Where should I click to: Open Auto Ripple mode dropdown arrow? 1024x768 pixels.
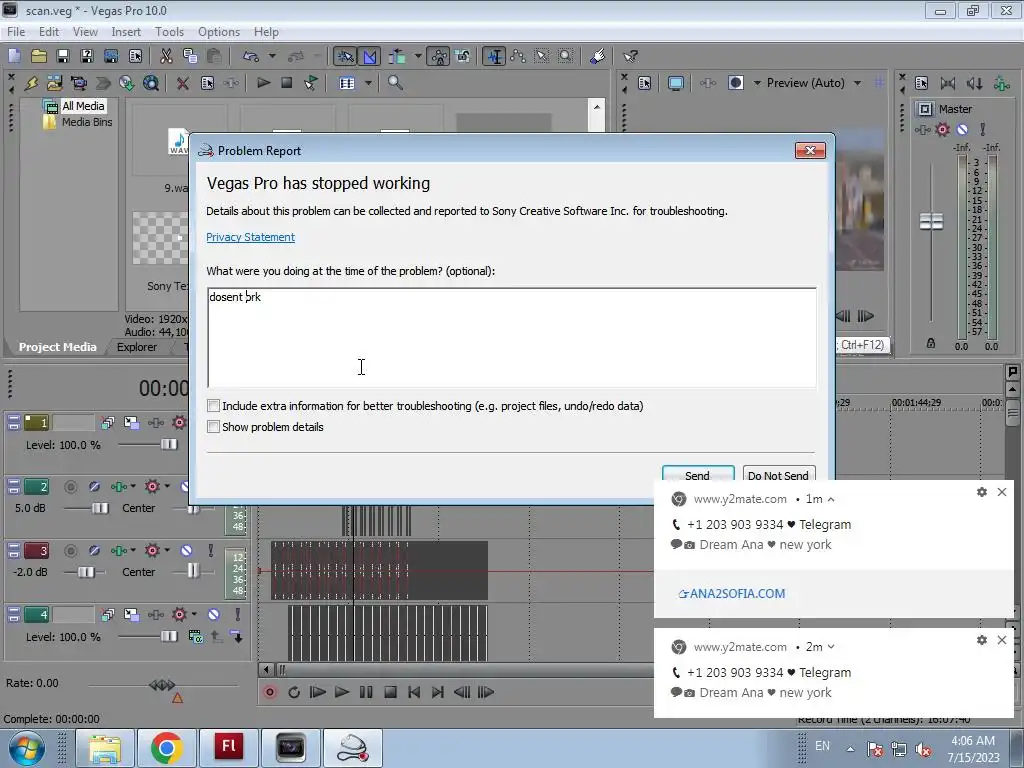(418, 56)
